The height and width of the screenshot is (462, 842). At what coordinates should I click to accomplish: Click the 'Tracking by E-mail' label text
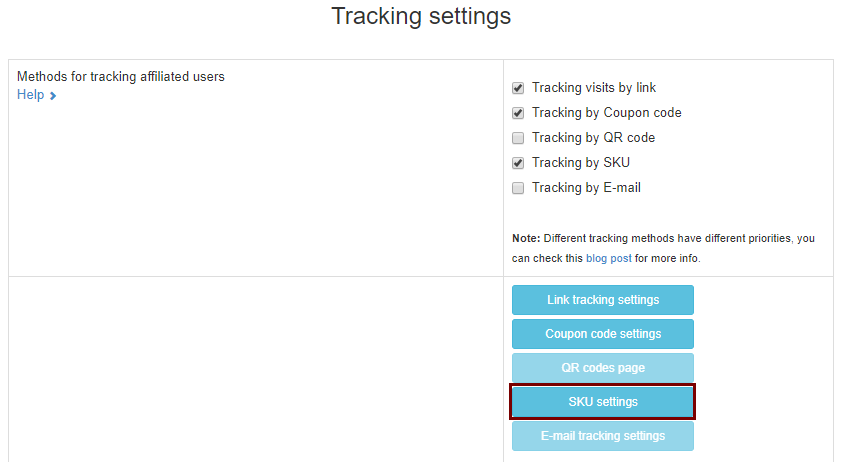tap(586, 187)
